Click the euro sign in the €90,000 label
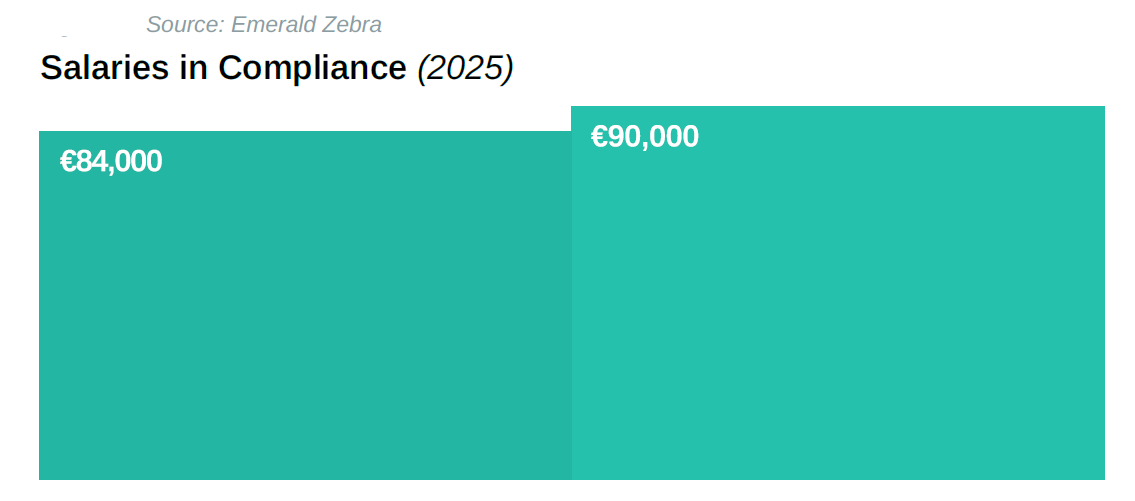Image resolution: width=1135 pixels, height=501 pixels. (599, 136)
